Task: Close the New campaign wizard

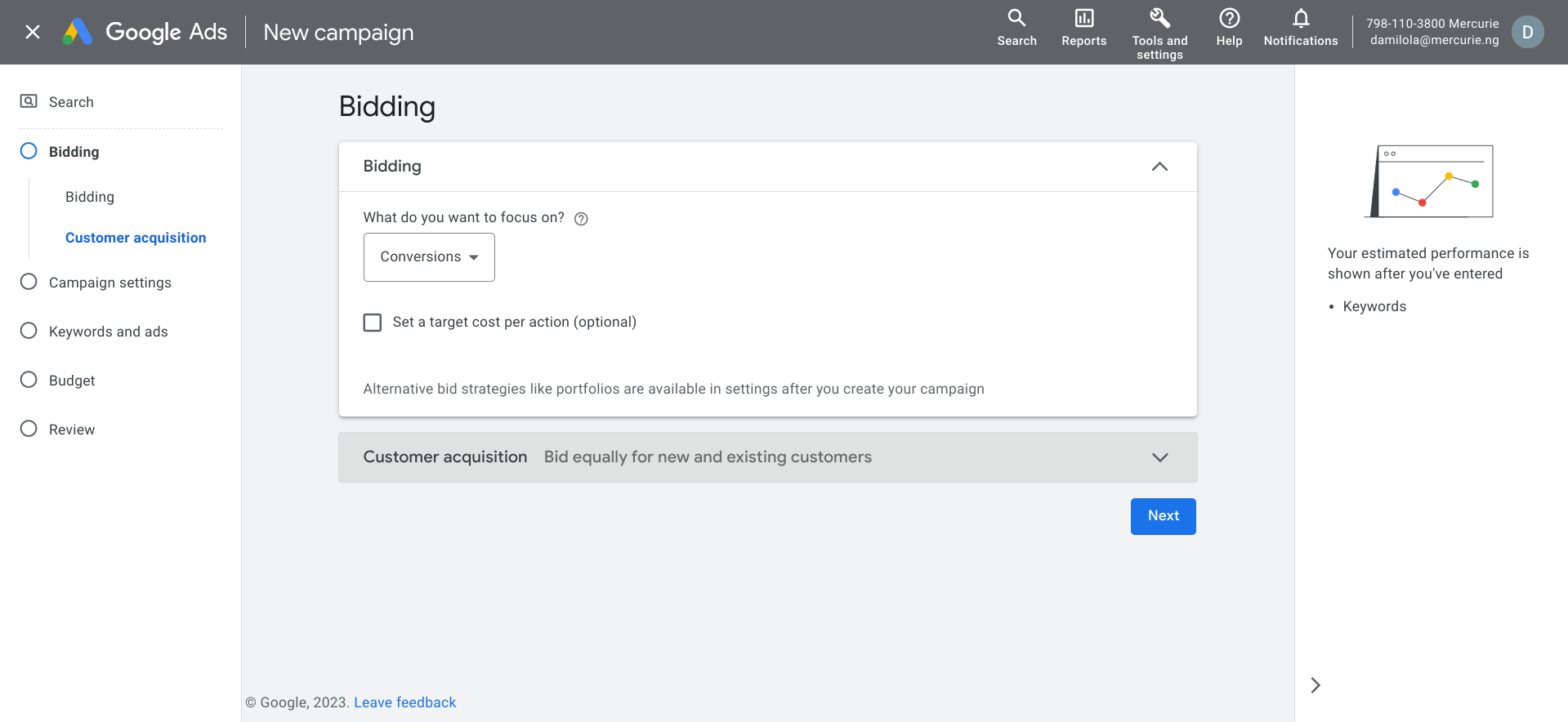Action: point(33,33)
